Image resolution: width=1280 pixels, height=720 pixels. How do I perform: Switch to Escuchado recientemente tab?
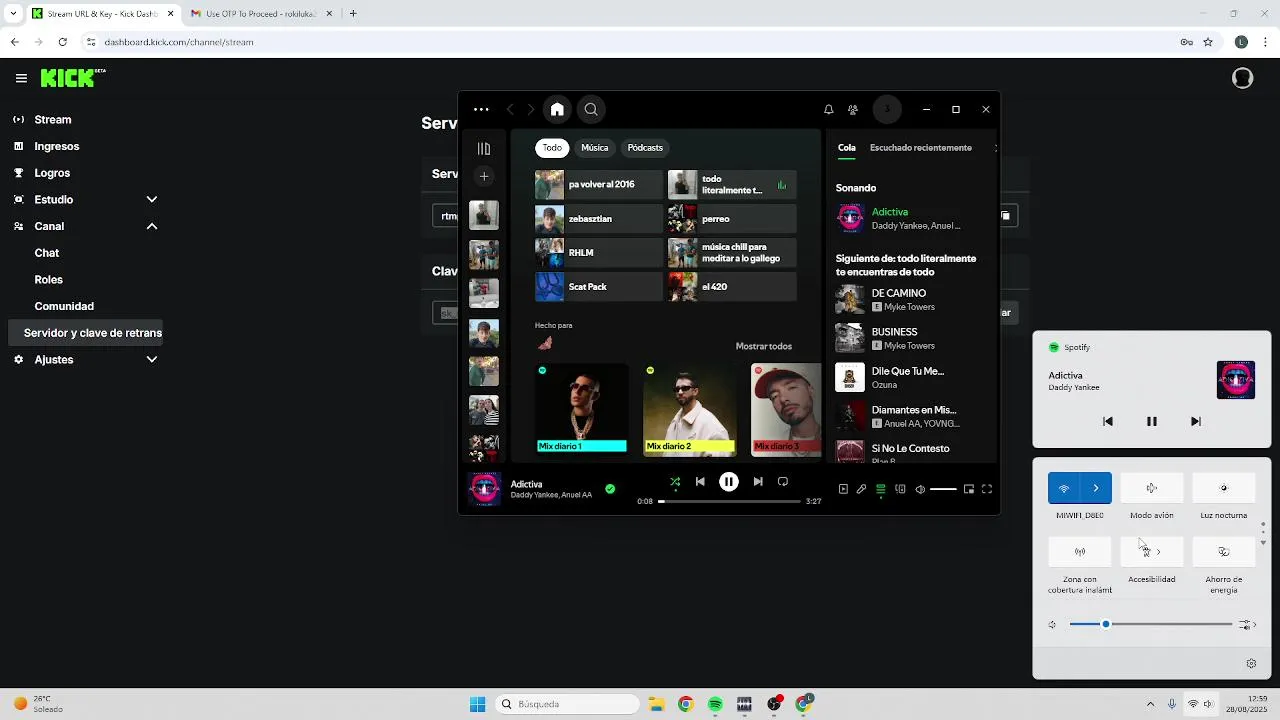point(921,148)
